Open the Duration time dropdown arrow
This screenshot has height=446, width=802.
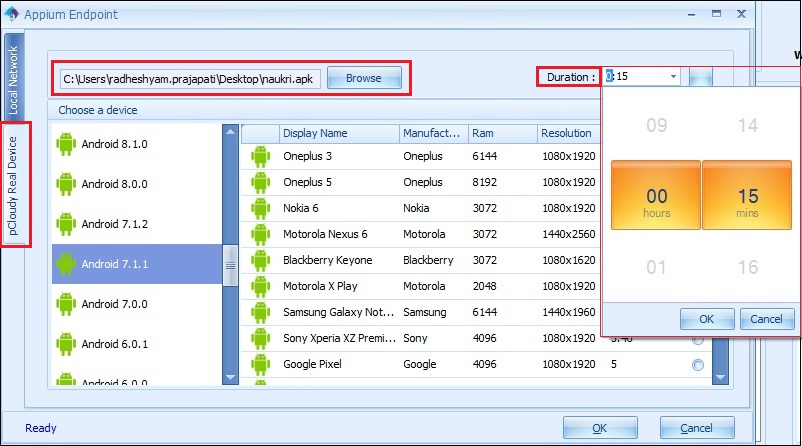673,77
